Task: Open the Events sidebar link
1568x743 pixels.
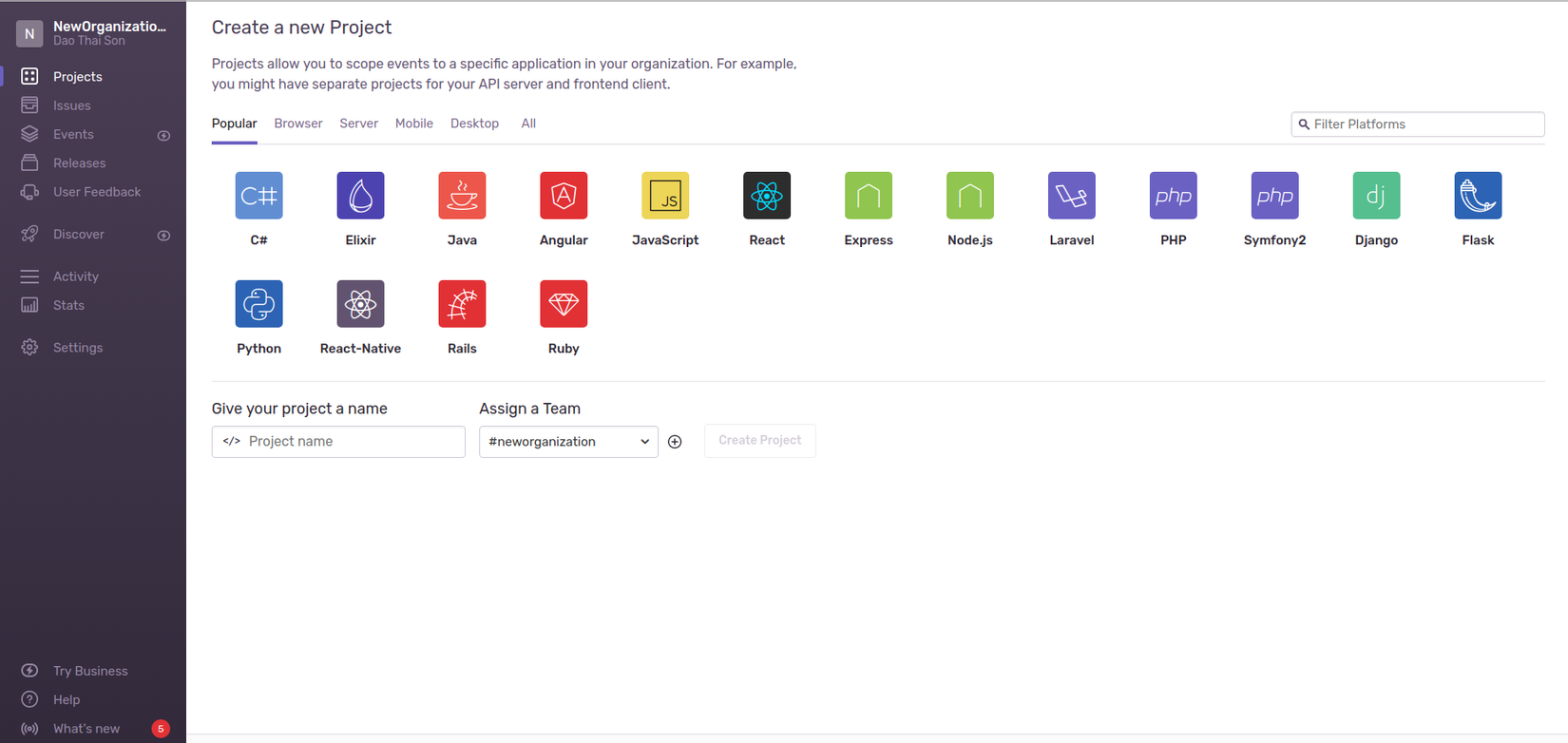Action: [x=73, y=134]
